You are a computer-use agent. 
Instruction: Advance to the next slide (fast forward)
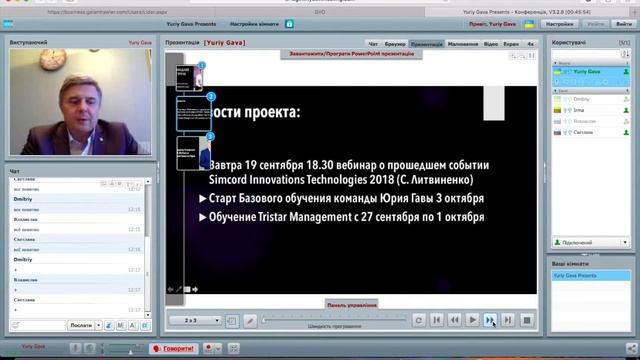coord(490,320)
